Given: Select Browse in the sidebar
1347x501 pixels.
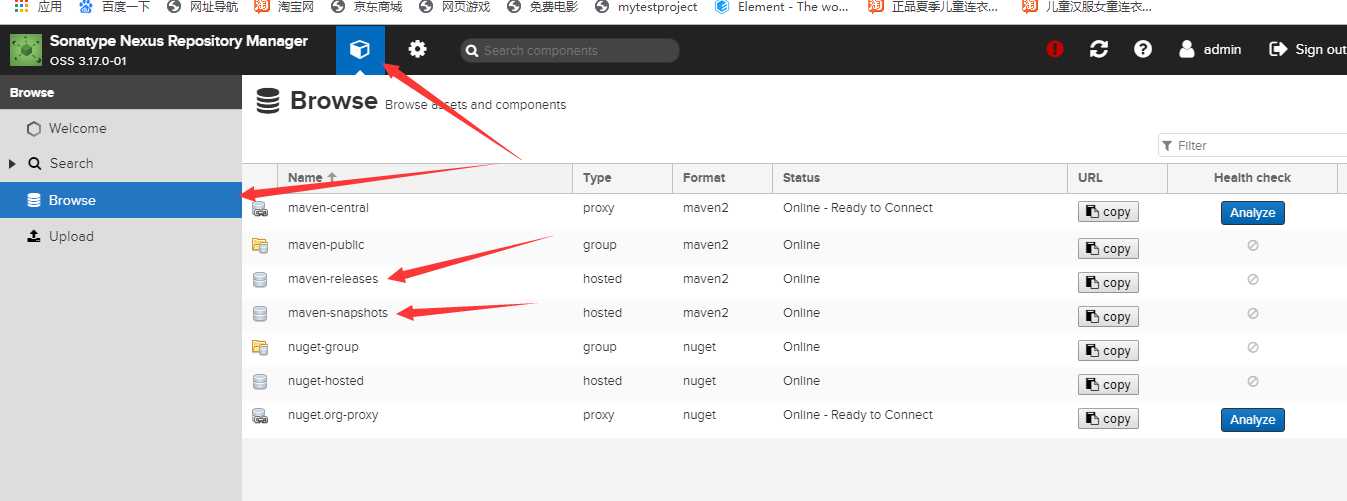Looking at the screenshot, I should click(120, 200).
